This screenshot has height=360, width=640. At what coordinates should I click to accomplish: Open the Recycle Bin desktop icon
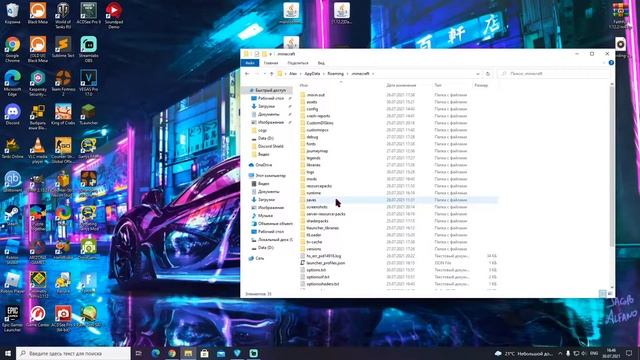pyautogui.click(x=12, y=13)
